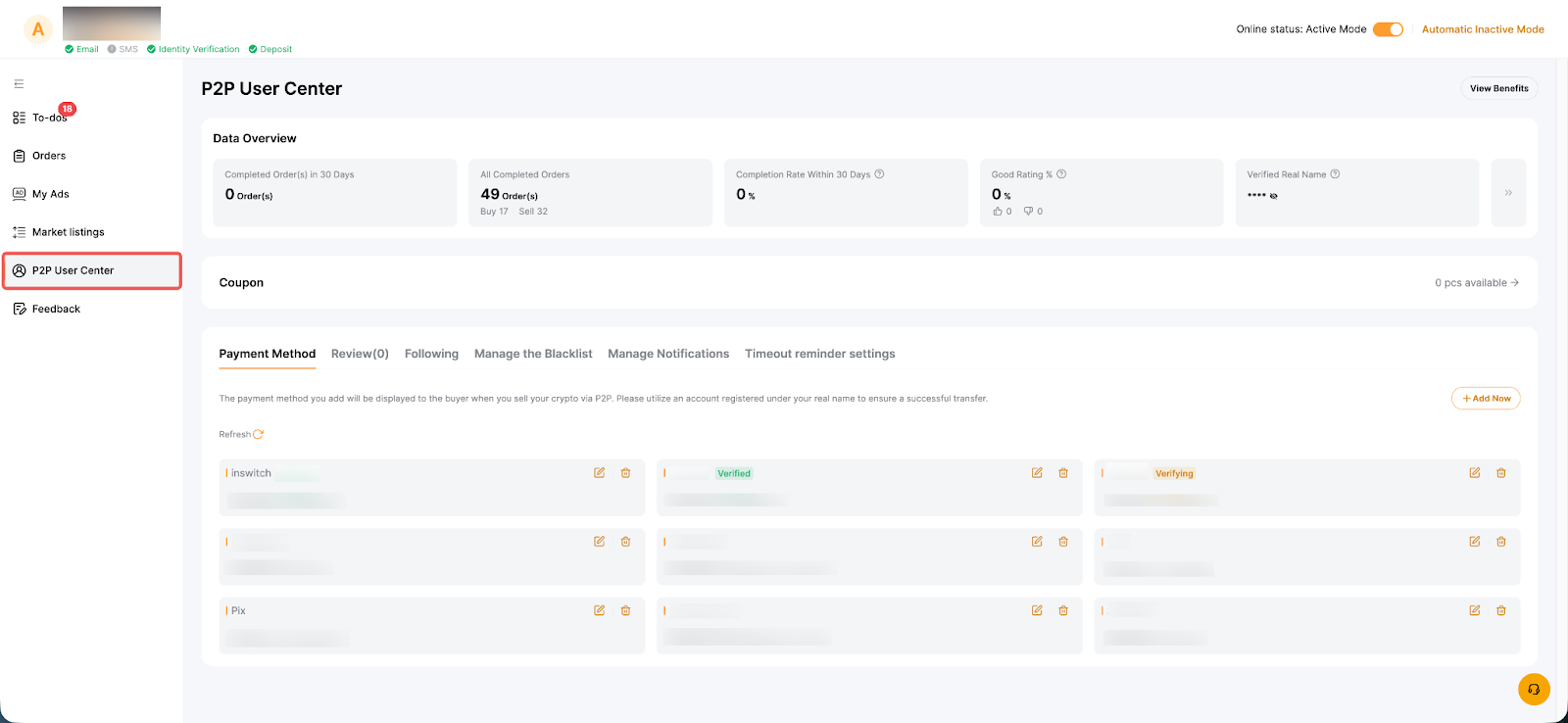Click the account avatar letter A
The height and width of the screenshot is (723, 1568).
click(x=38, y=29)
